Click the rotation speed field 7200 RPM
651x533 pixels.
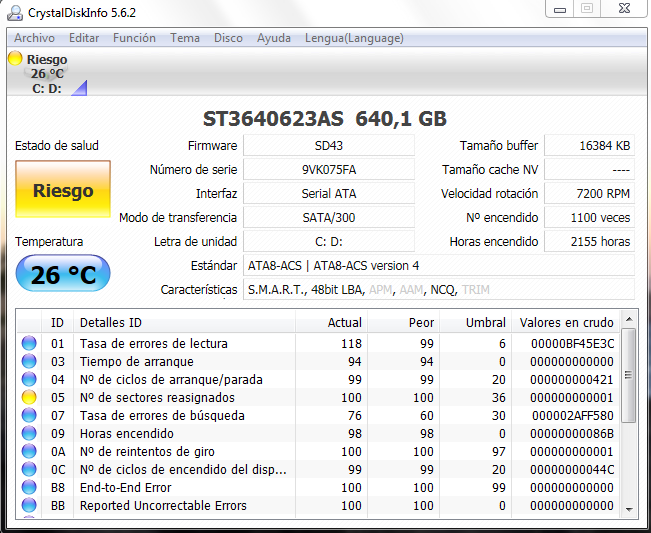point(590,194)
